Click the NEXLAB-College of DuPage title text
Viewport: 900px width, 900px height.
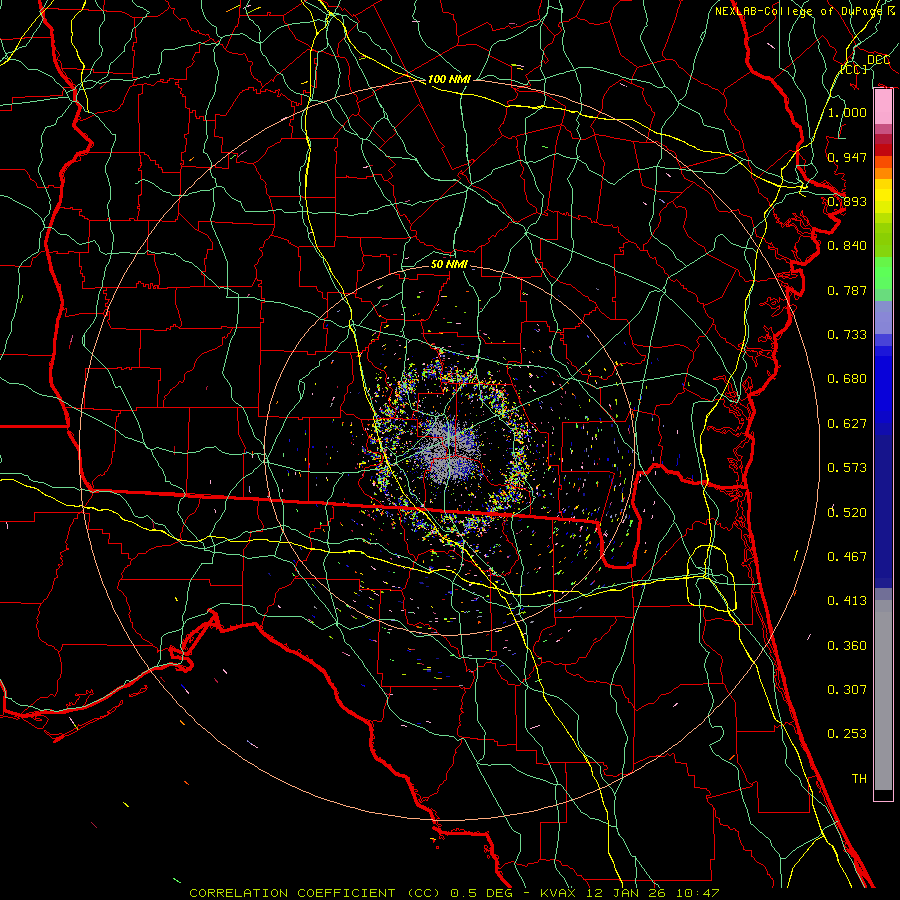click(798, 11)
